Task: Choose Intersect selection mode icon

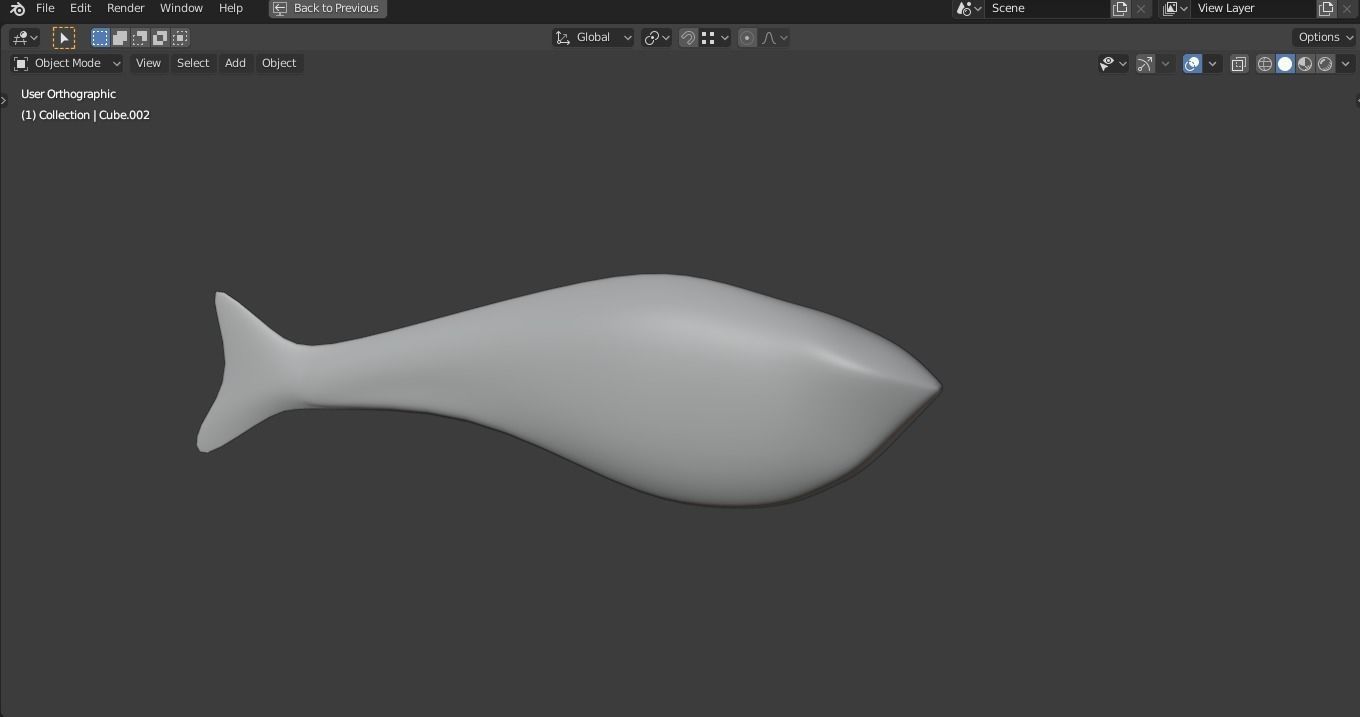Action: (x=180, y=38)
